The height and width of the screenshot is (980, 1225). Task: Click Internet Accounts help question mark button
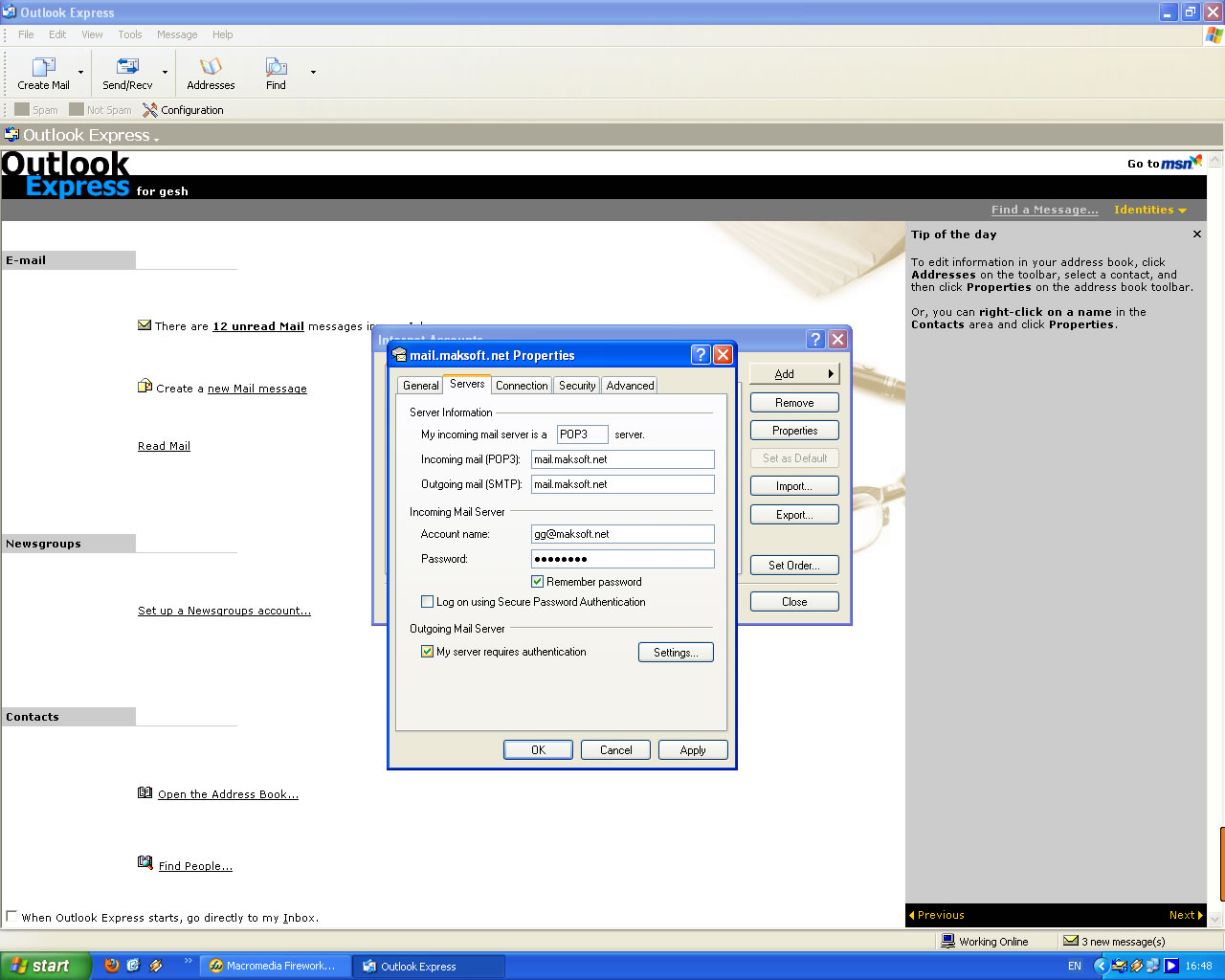click(x=815, y=339)
